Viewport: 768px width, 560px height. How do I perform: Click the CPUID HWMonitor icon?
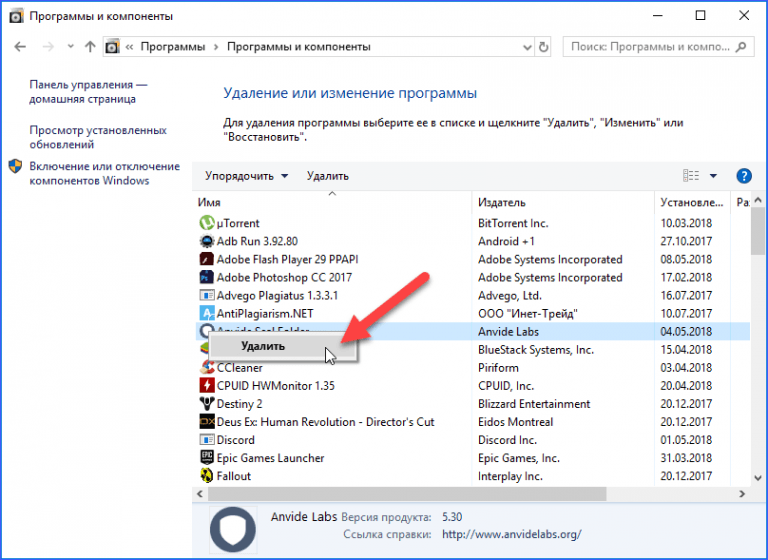207,386
